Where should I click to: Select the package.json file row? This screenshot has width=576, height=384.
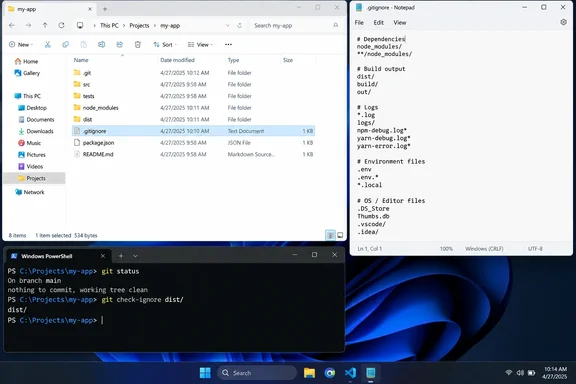(x=193, y=143)
